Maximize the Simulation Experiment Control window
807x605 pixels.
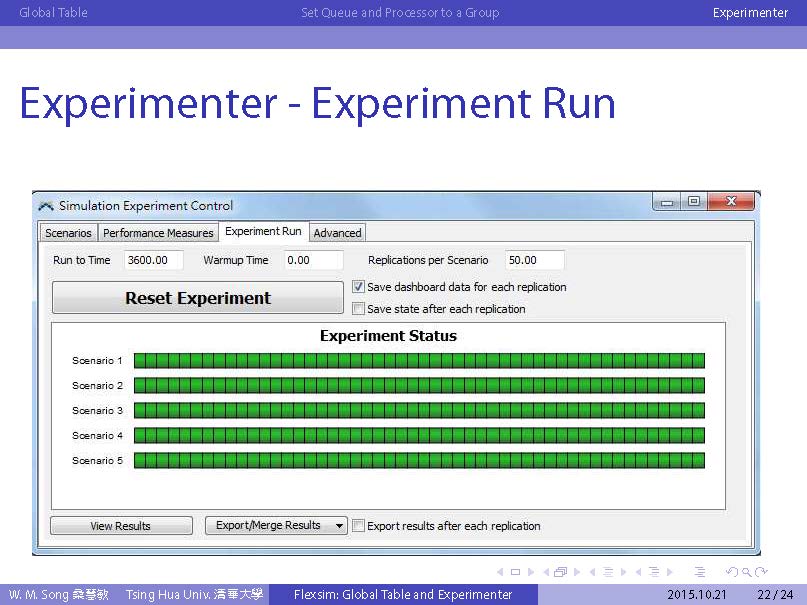[693, 202]
